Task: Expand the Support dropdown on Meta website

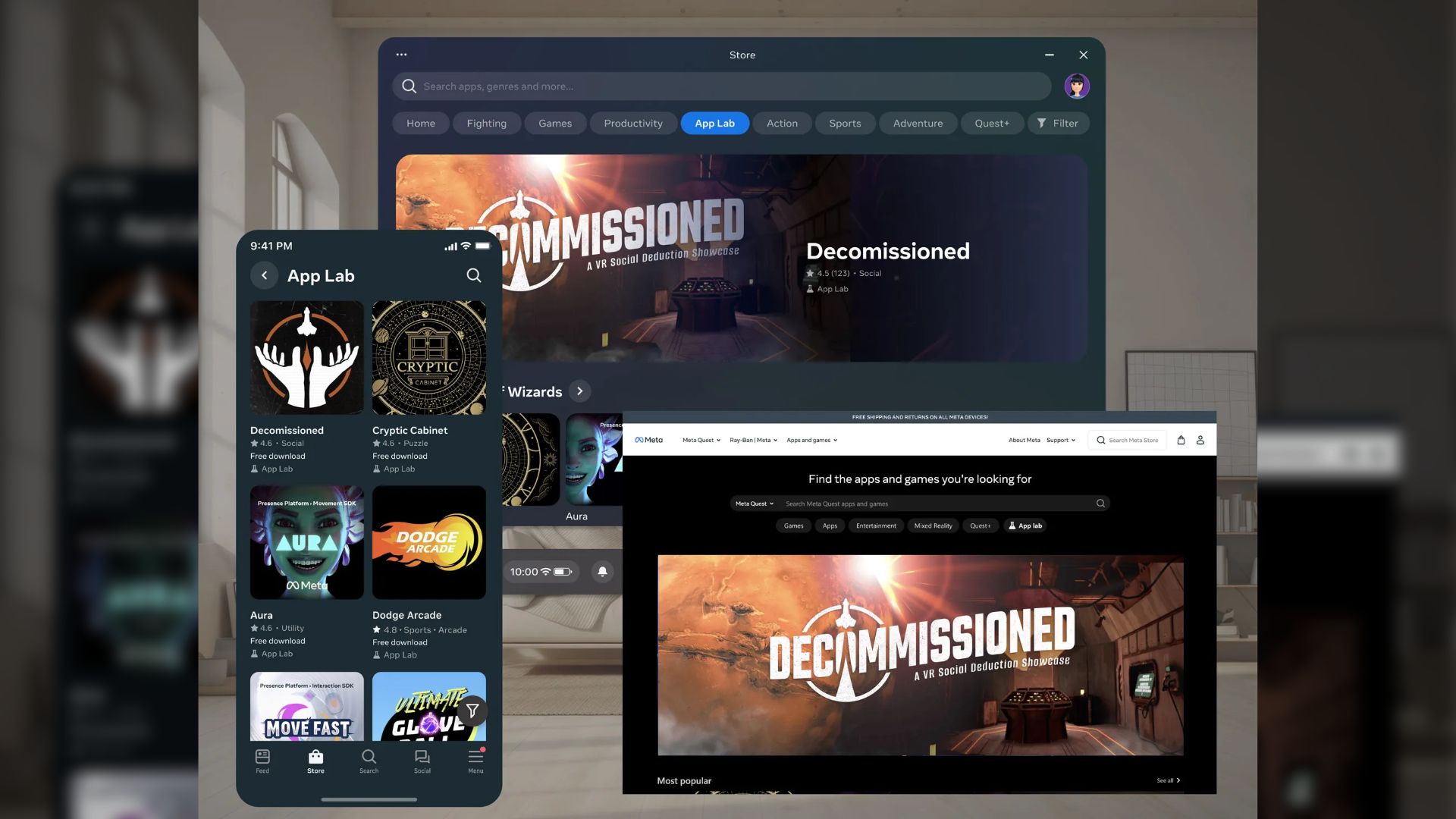Action: click(1061, 440)
